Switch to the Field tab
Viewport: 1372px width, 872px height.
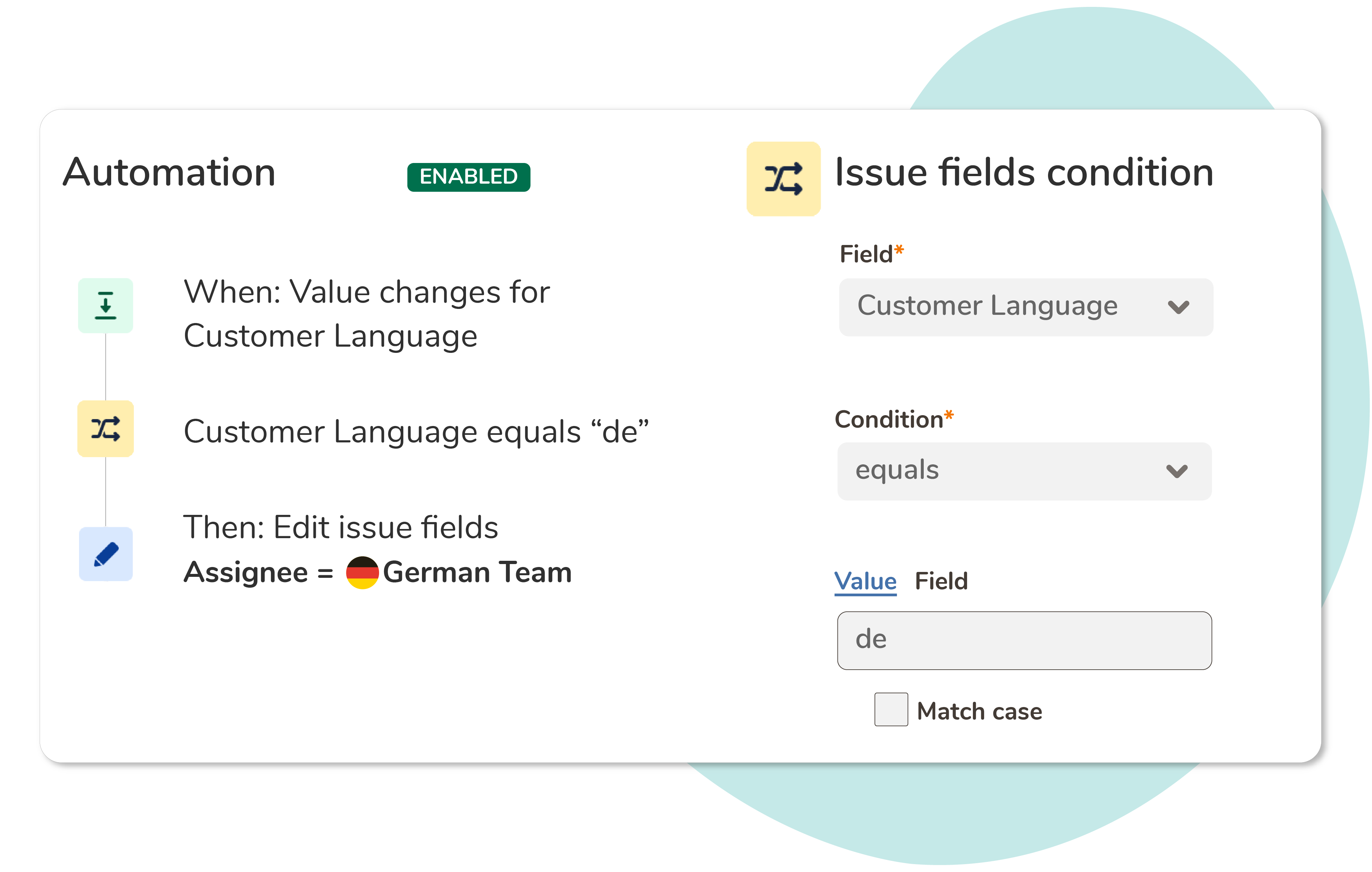[941, 581]
